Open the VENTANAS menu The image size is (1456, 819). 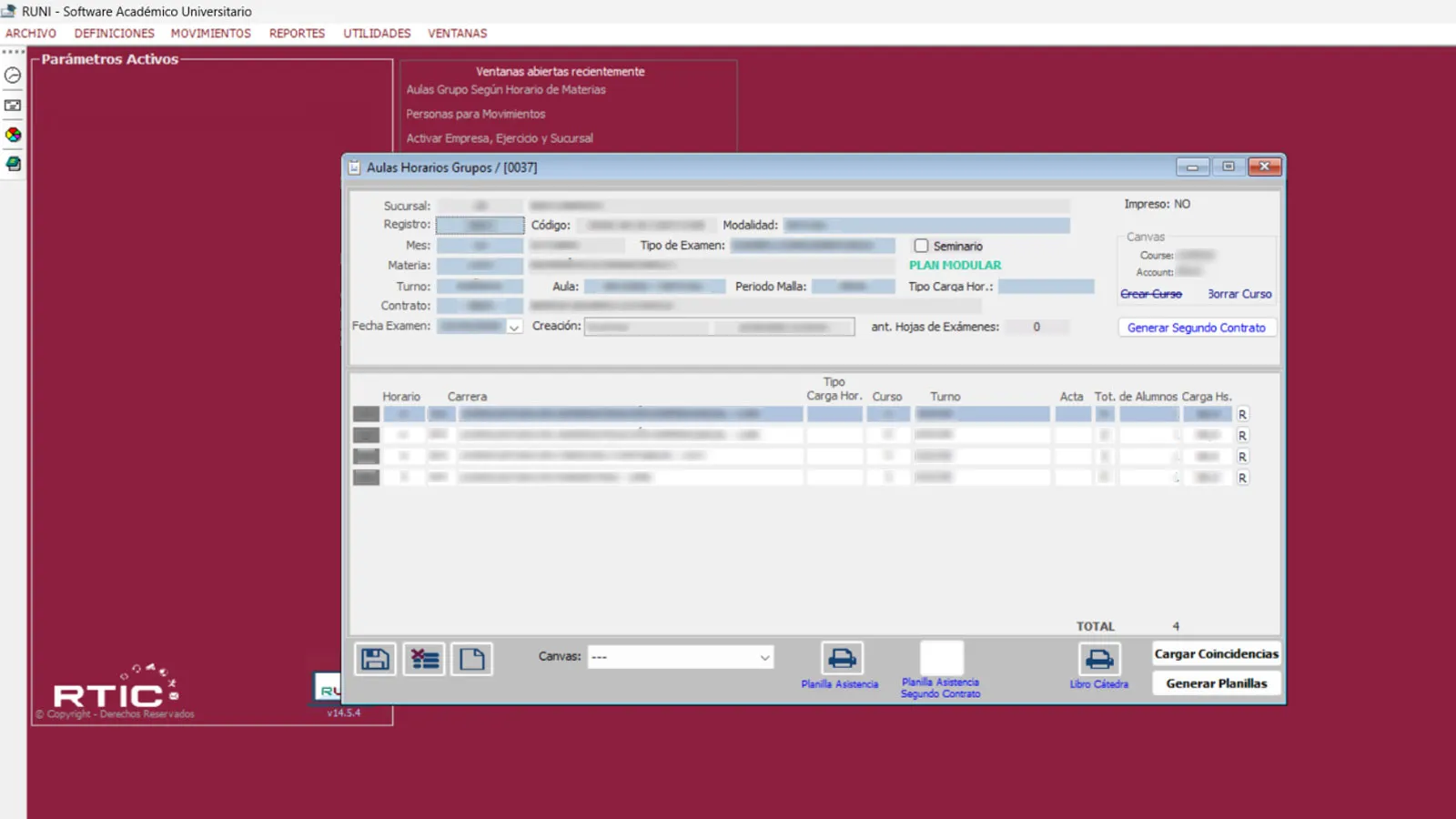(x=458, y=34)
